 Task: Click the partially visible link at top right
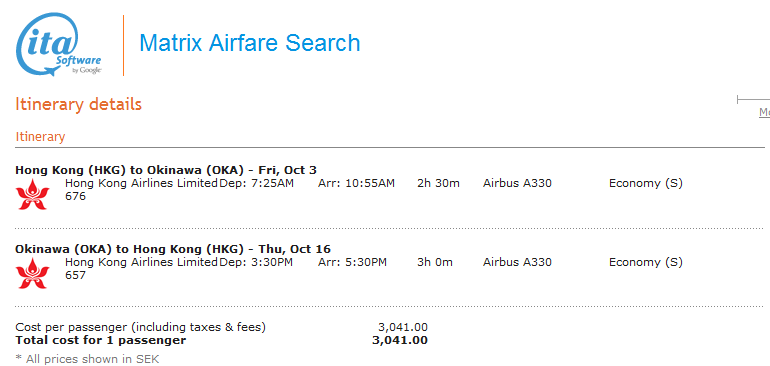[764, 113]
